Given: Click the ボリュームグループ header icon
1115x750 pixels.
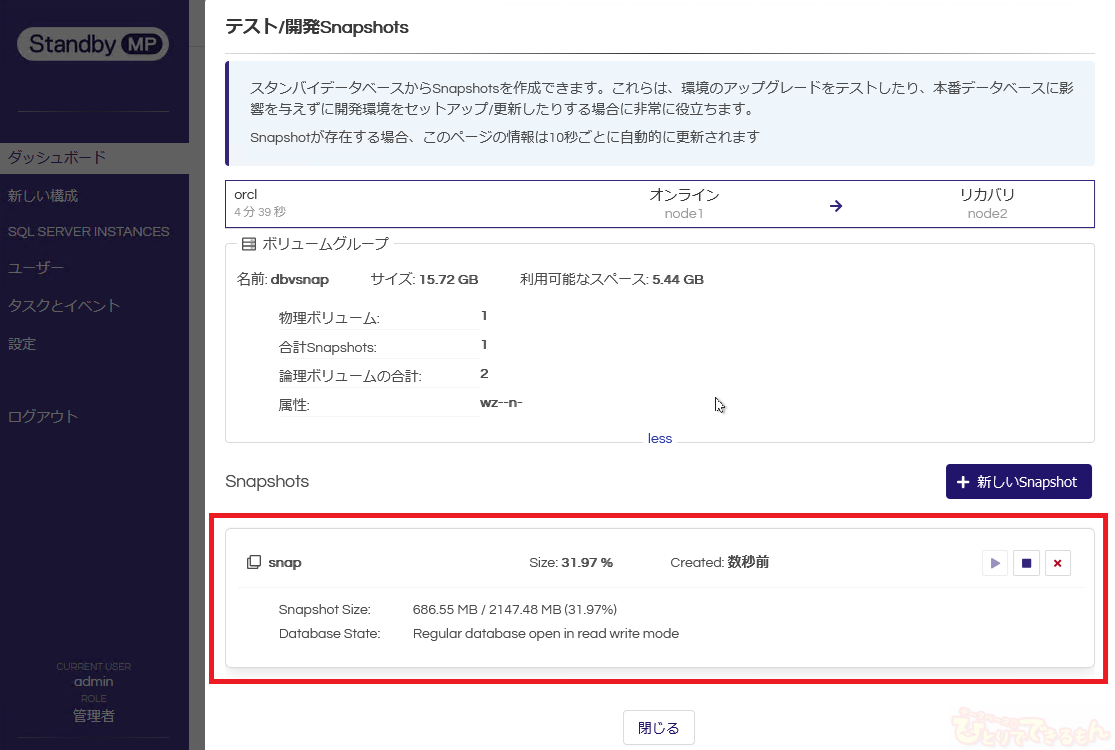Looking at the screenshot, I should click(x=249, y=243).
